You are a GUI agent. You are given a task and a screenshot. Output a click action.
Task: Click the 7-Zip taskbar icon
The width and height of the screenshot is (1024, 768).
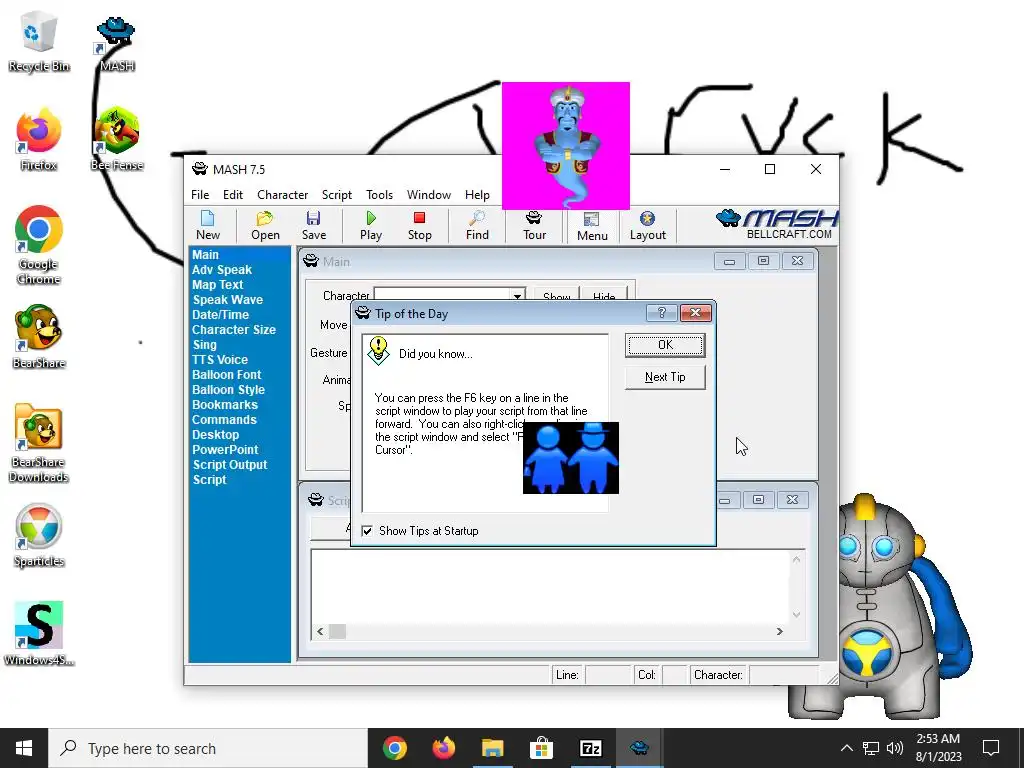pos(590,748)
